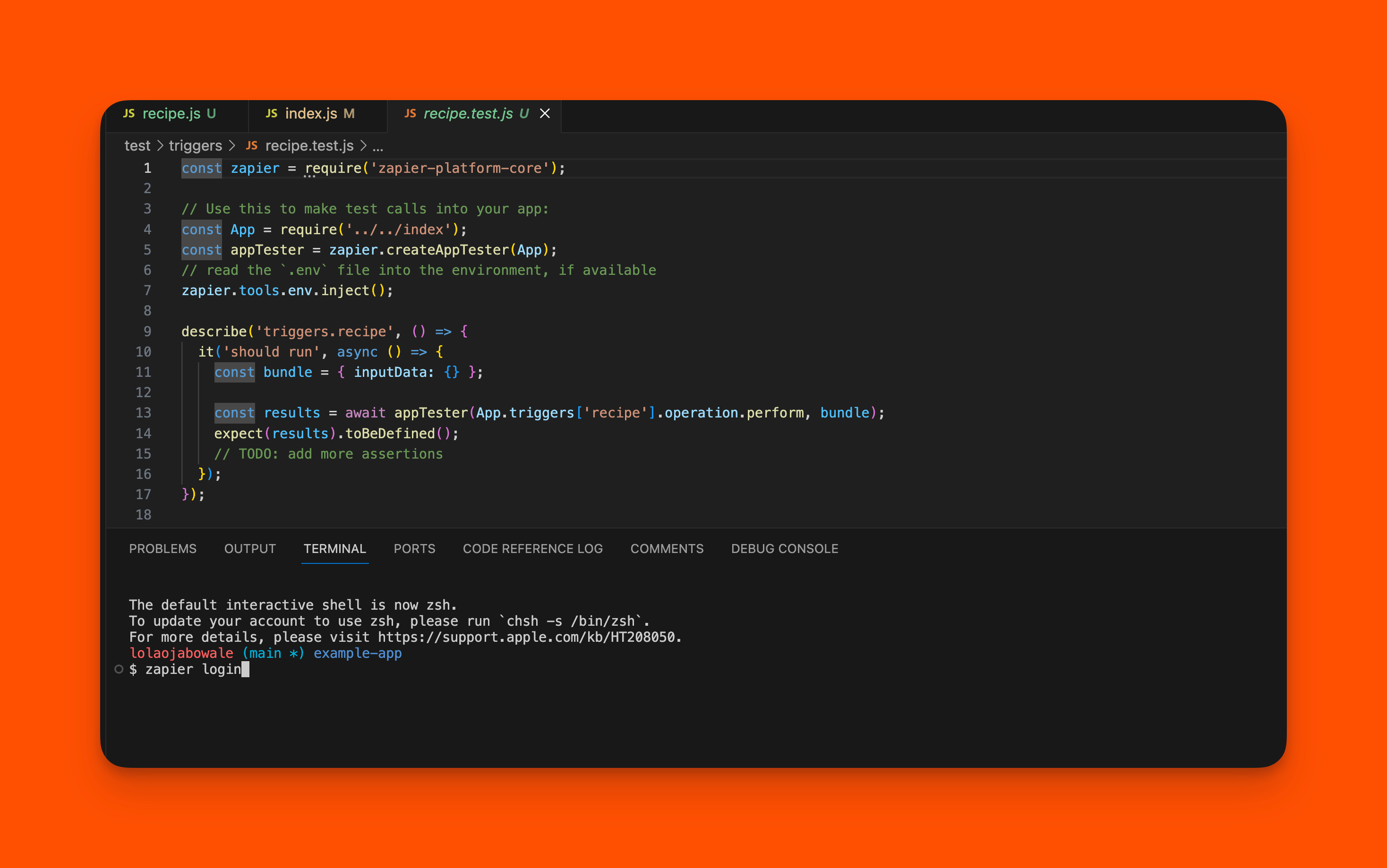Open the OUTPUT panel tab
The image size is (1387, 868).
click(250, 549)
